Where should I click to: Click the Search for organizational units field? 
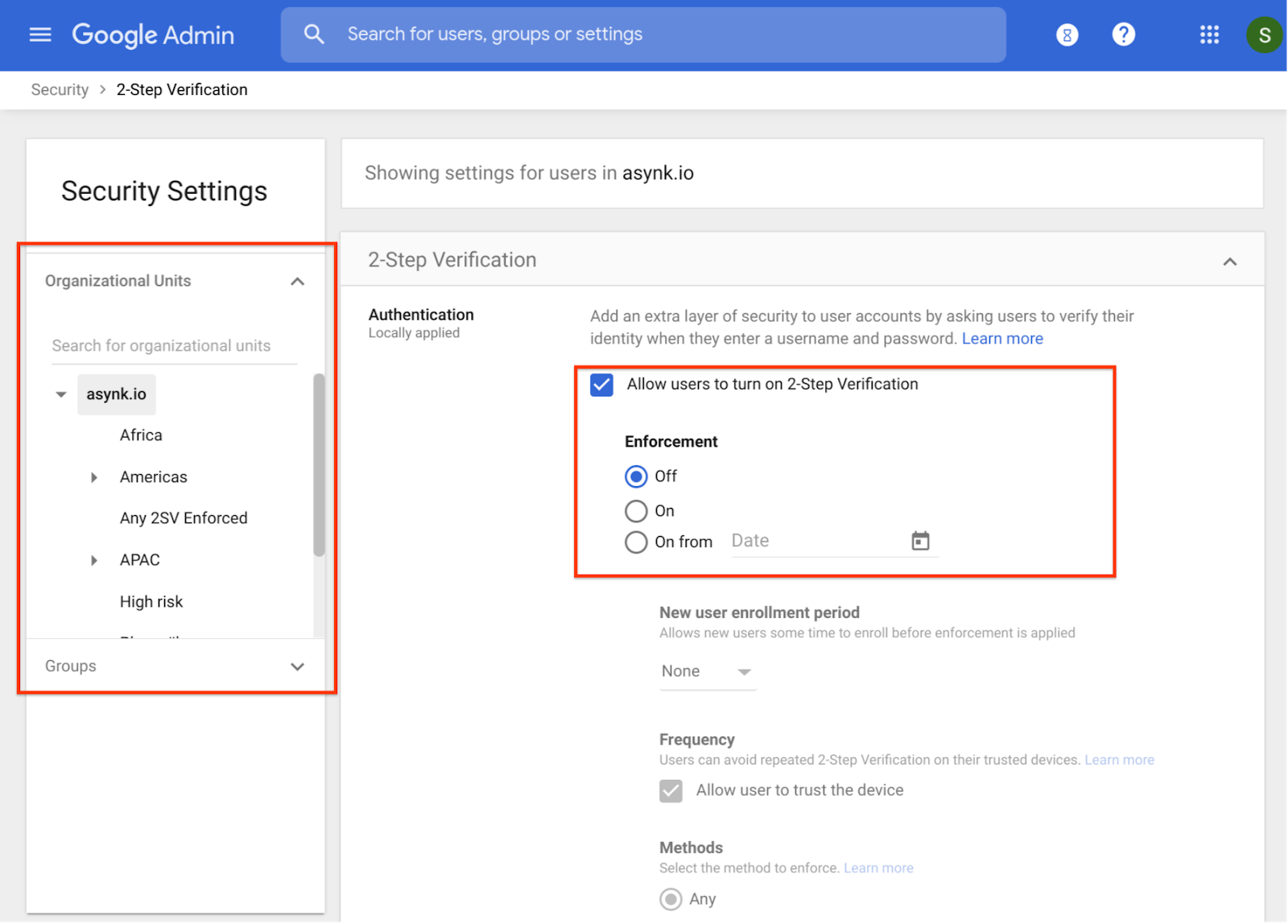click(x=173, y=346)
